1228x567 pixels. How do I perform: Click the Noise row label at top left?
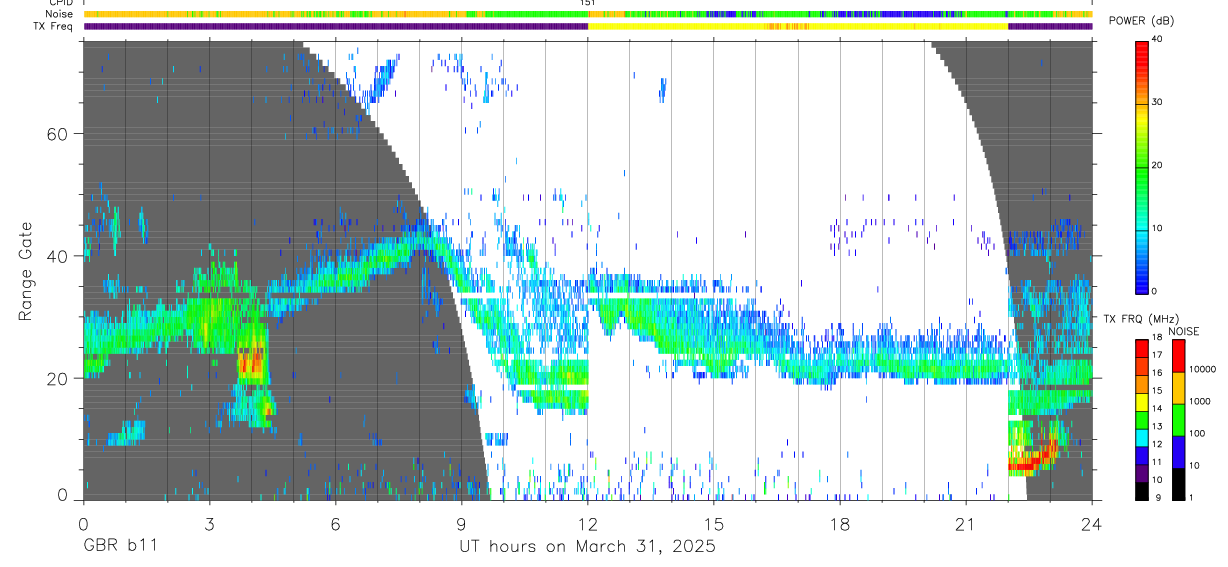pos(59,14)
